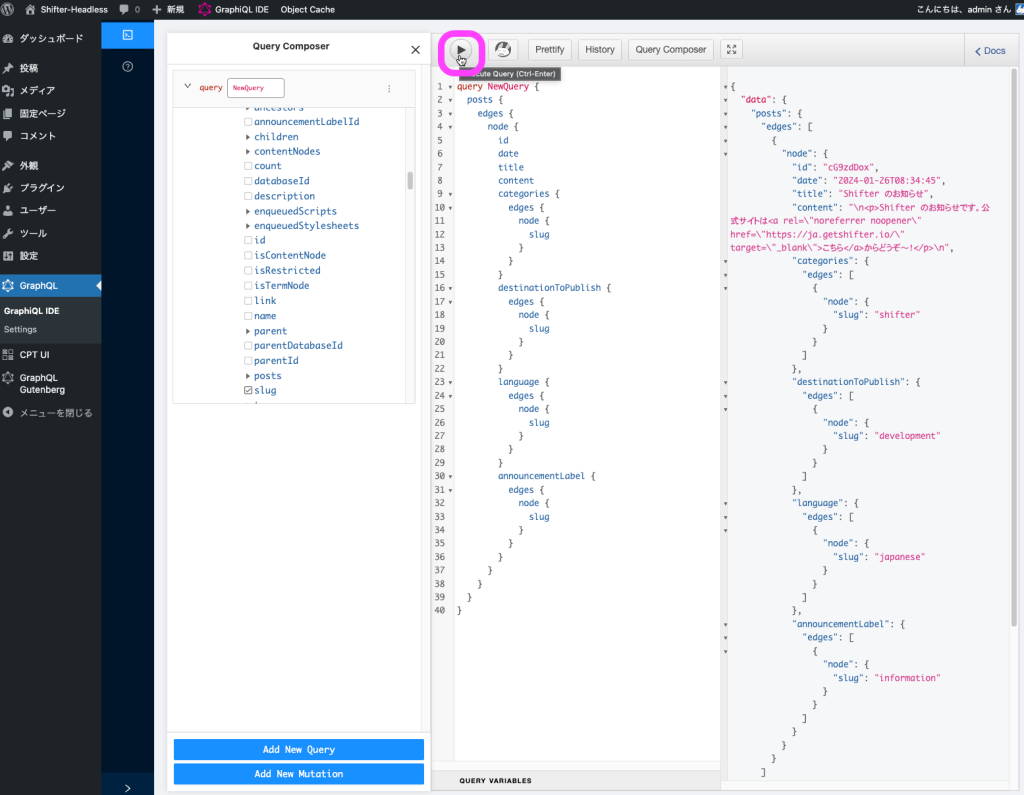This screenshot has width=1024, height=795.
Task: Collapse the NewQuery section chevron
Action: point(187,86)
